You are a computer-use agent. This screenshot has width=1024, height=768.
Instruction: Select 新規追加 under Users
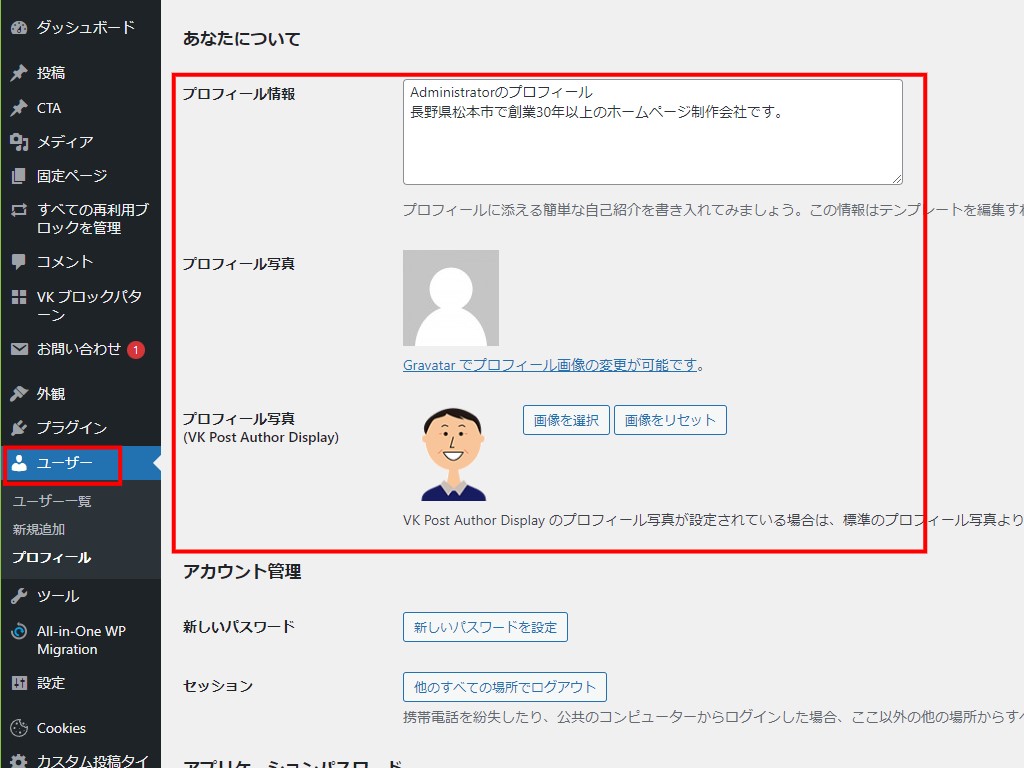(39, 529)
